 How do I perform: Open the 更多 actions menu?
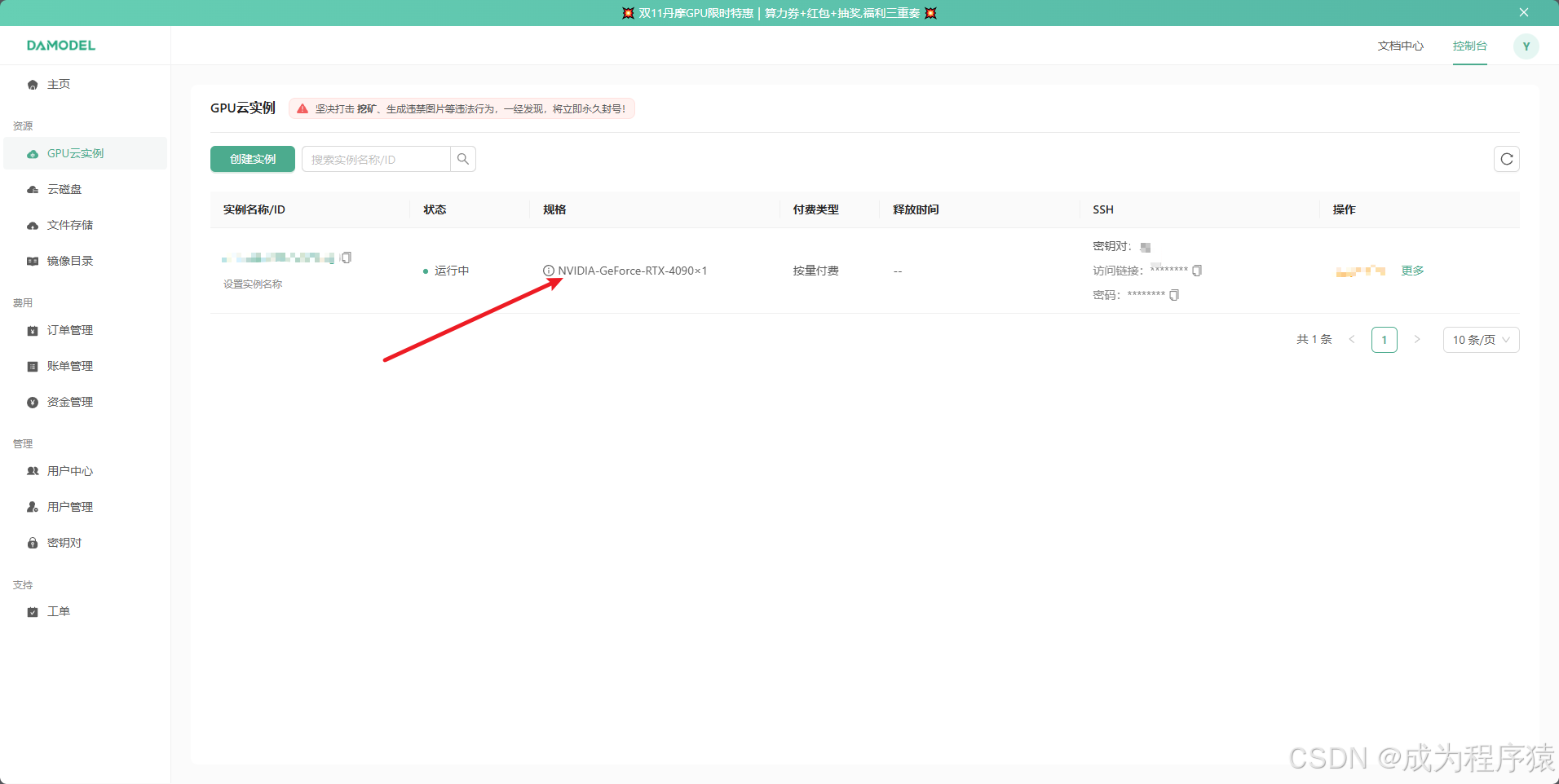(1412, 271)
